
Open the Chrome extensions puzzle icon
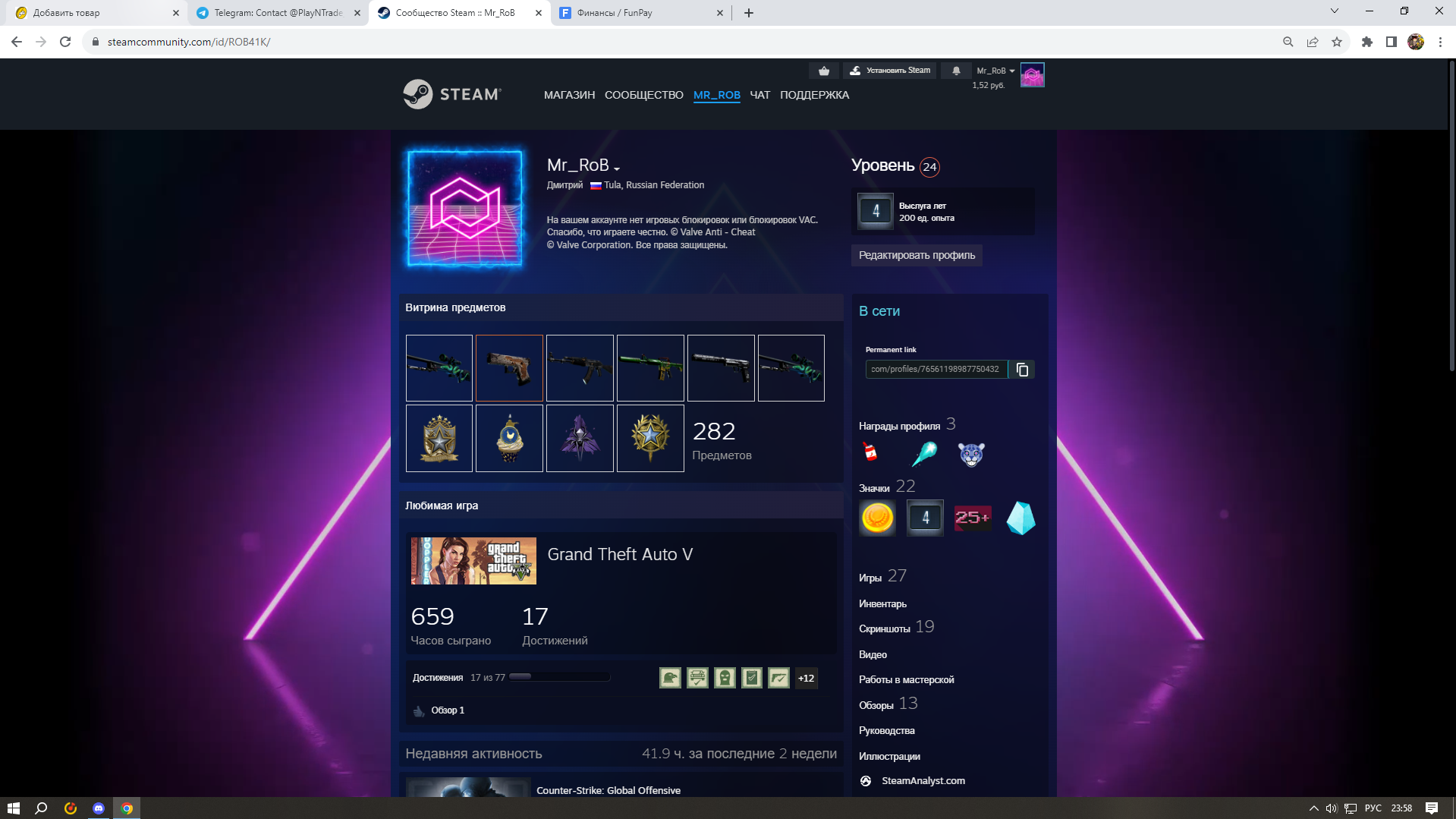[1366, 42]
